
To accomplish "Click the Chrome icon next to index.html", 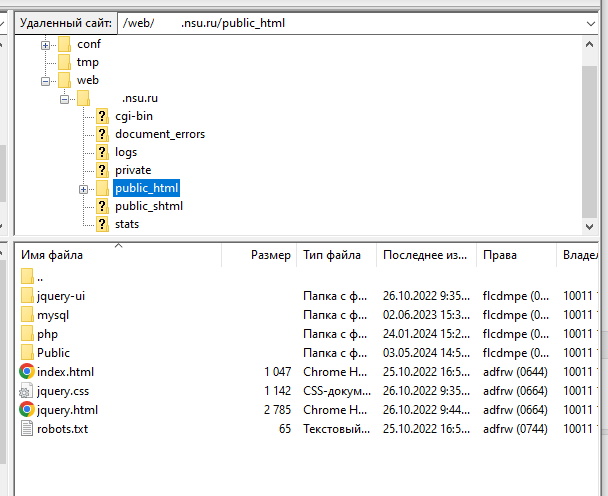I will [x=27, y=371].
